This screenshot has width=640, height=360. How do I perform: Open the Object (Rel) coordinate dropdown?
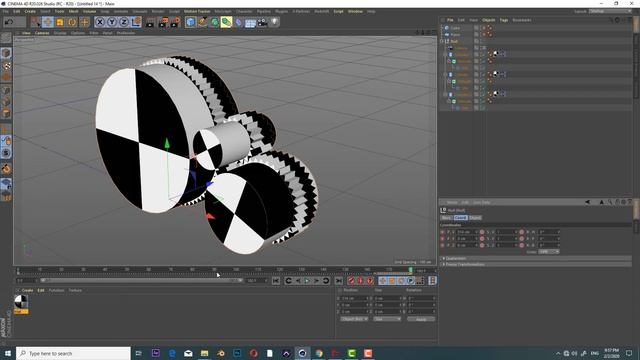pos(354,319)
